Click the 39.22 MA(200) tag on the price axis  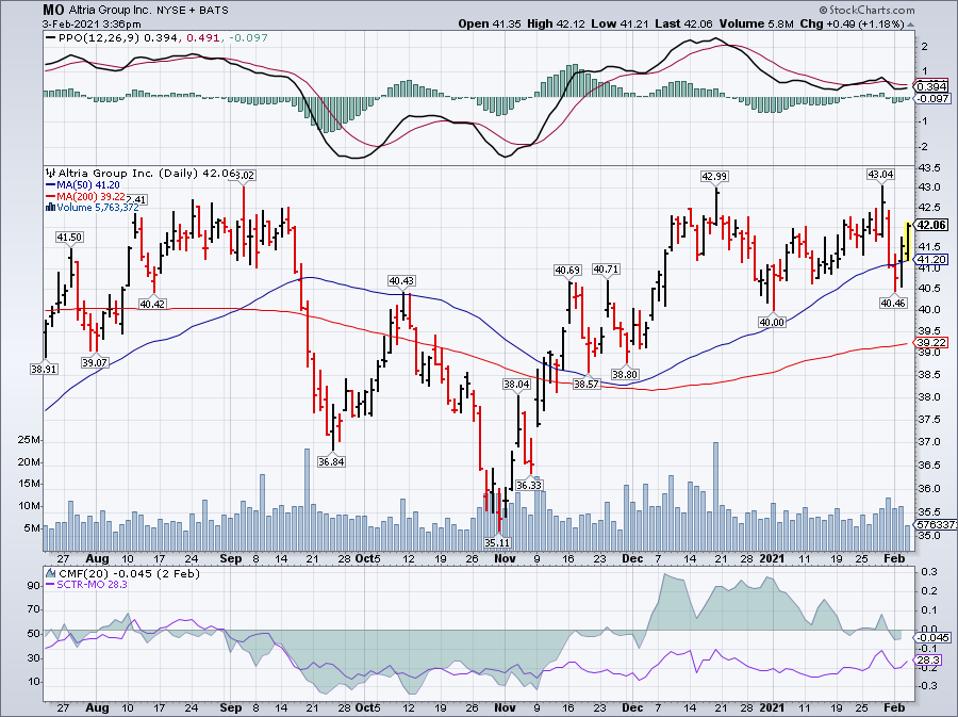[932, 343]
